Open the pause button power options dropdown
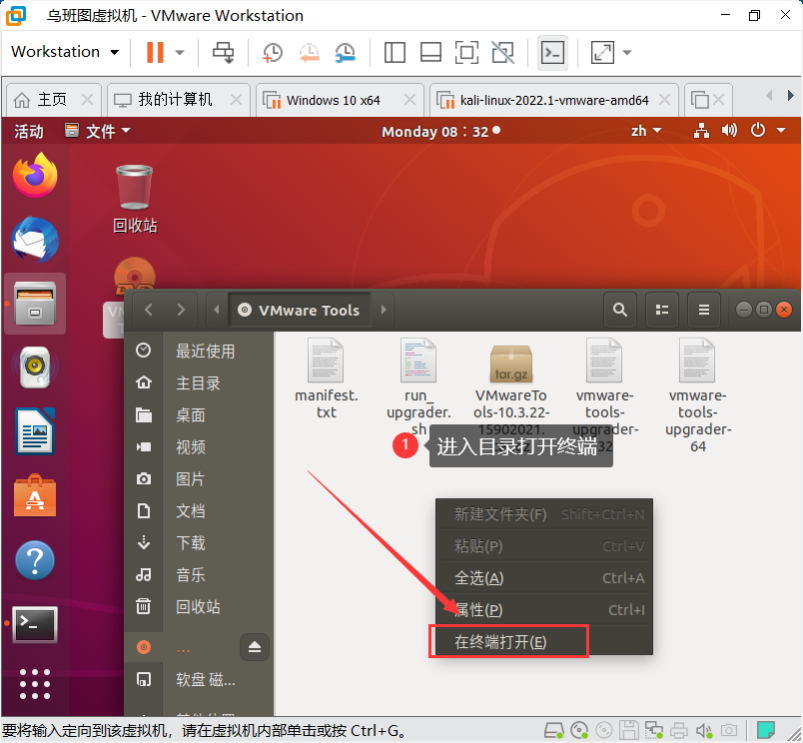The image size is (803, 743). pos(180,52)
